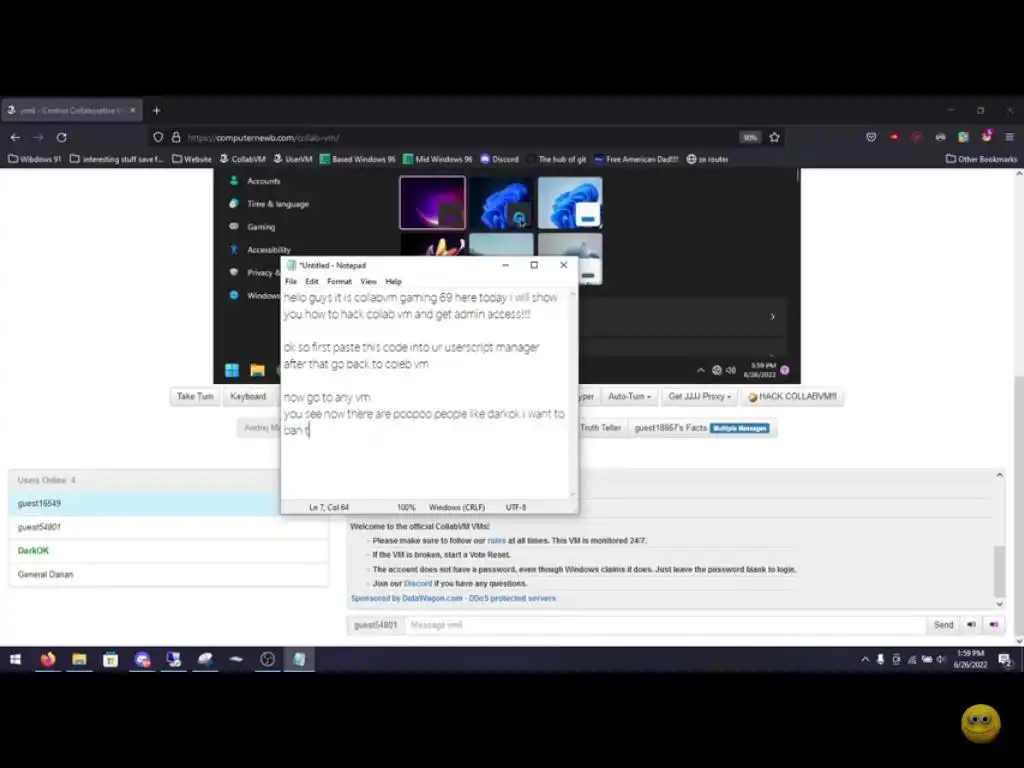Open the Notepad Format menu
Screen dimensions: 1024x768
click(x=340, y=281)
